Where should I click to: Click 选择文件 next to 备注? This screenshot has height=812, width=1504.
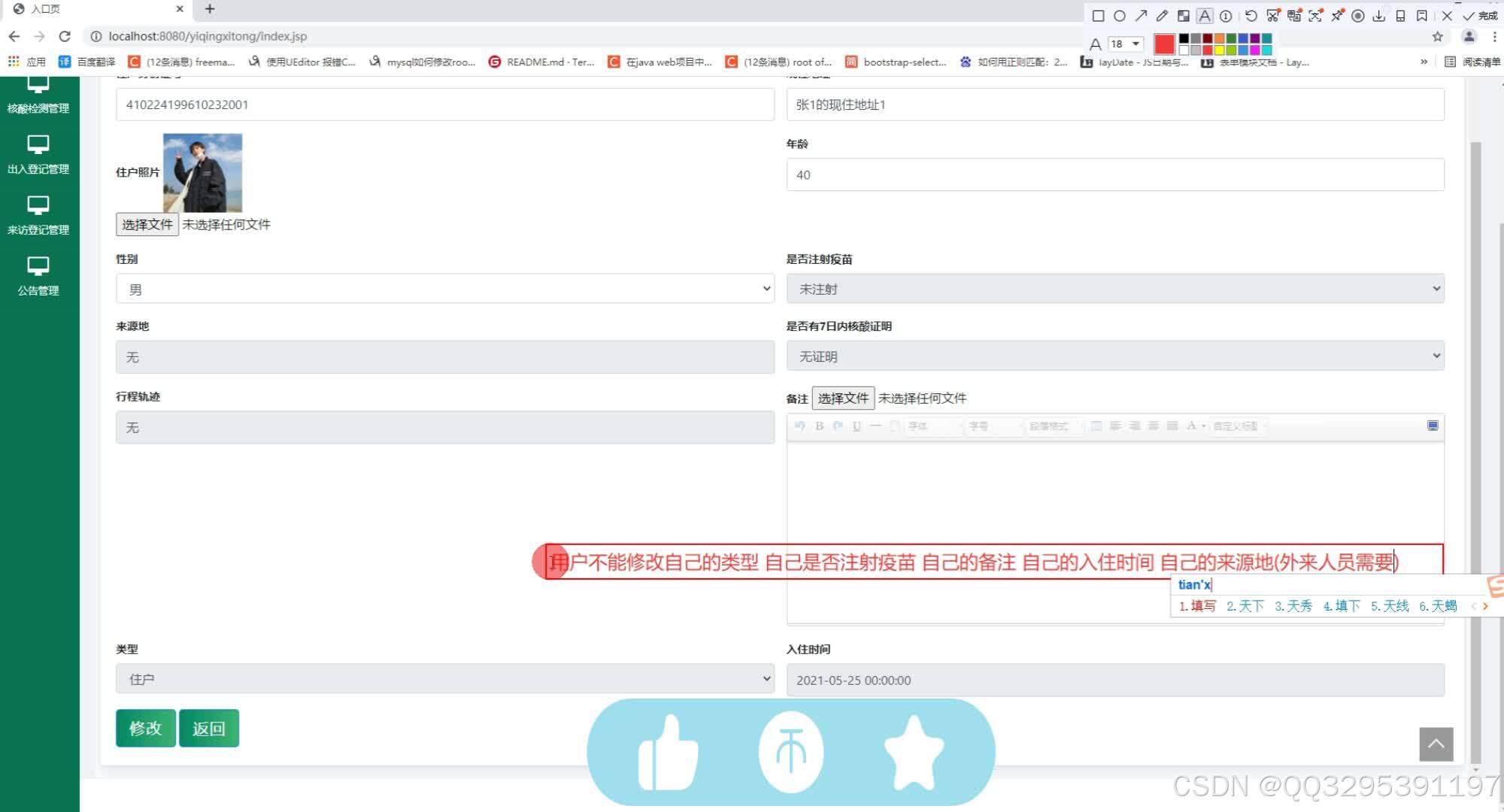click(843, 398)
